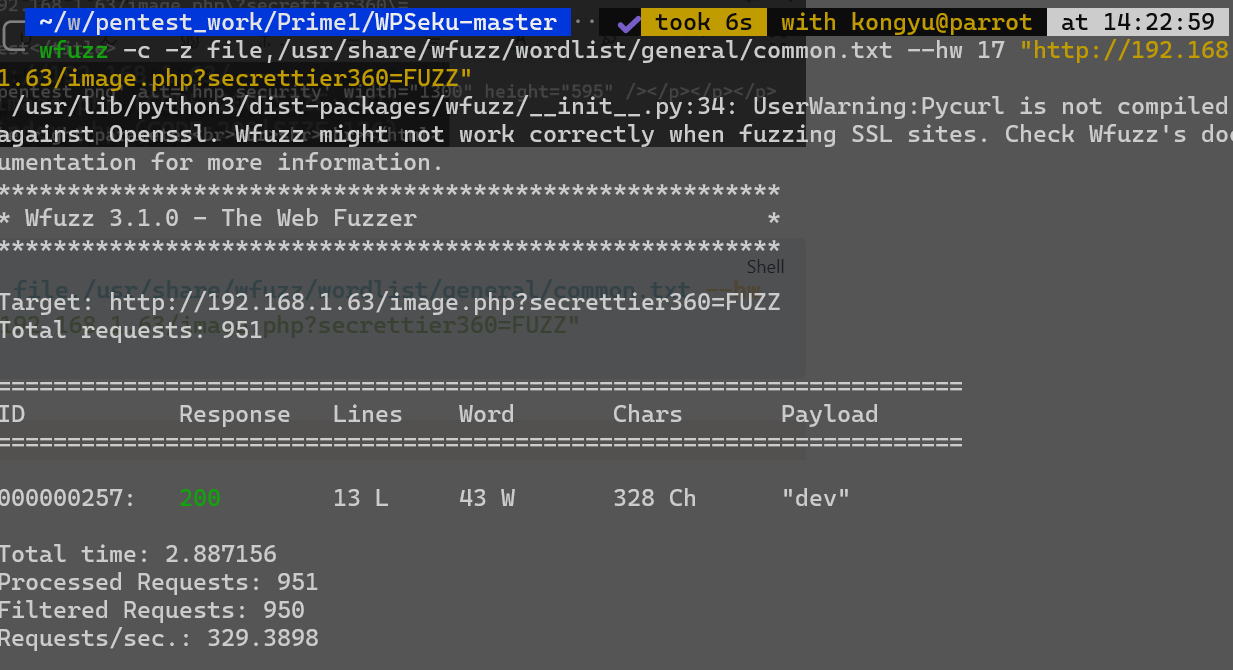Click the Target URL line in output
The width and height of the screenshot is (1233, 670).
point(390,302)
